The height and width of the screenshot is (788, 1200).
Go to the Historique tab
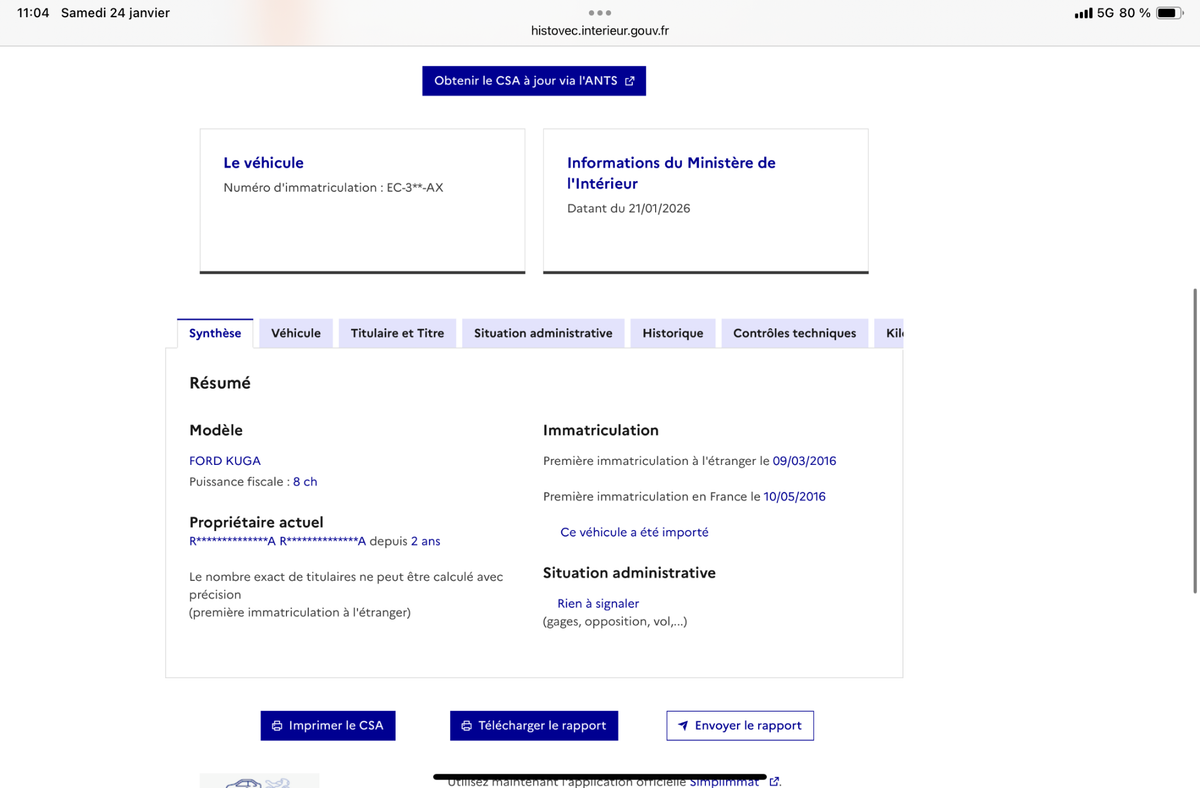673,333
